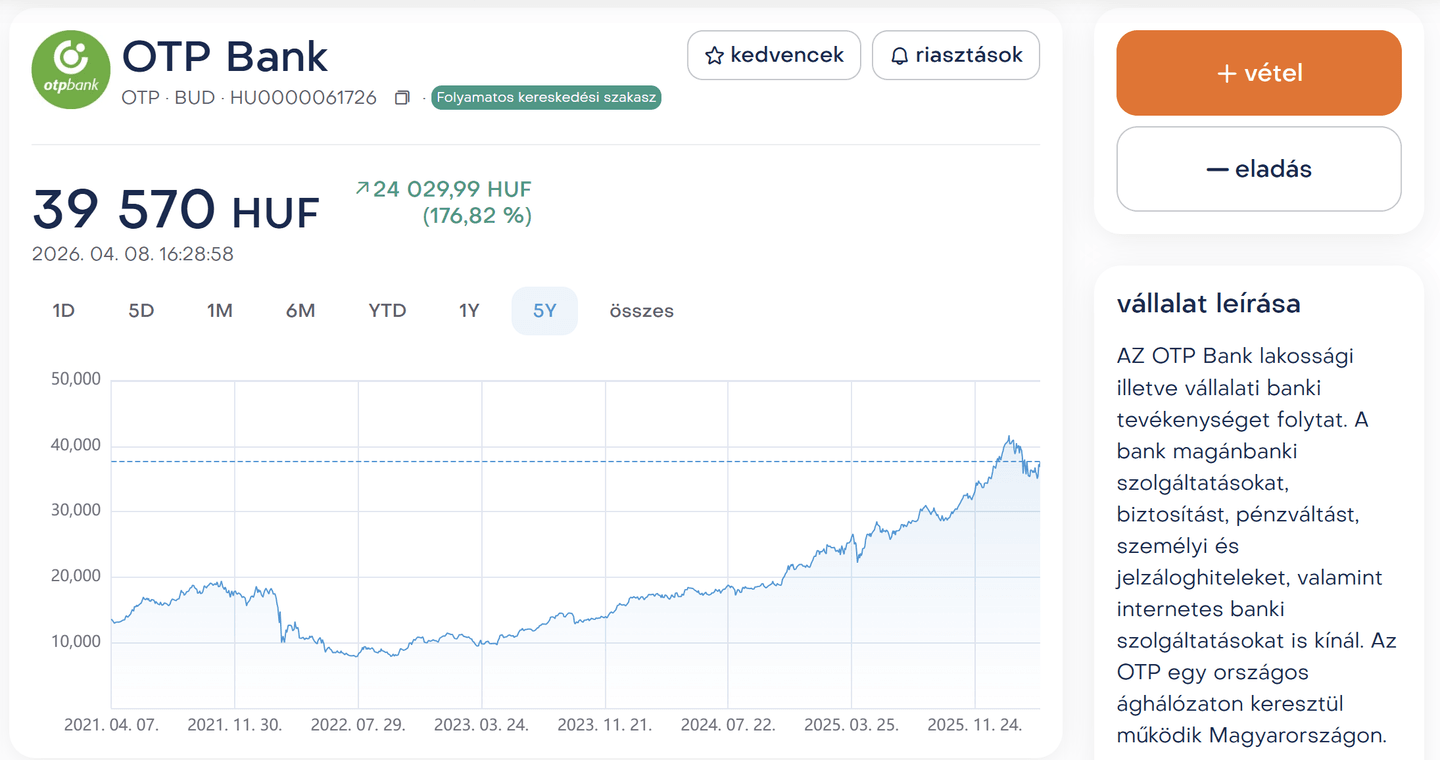This screenshot has width=1440, height=760.
Task: Show the YTD chart range
Action: click(x=387, y=311)
